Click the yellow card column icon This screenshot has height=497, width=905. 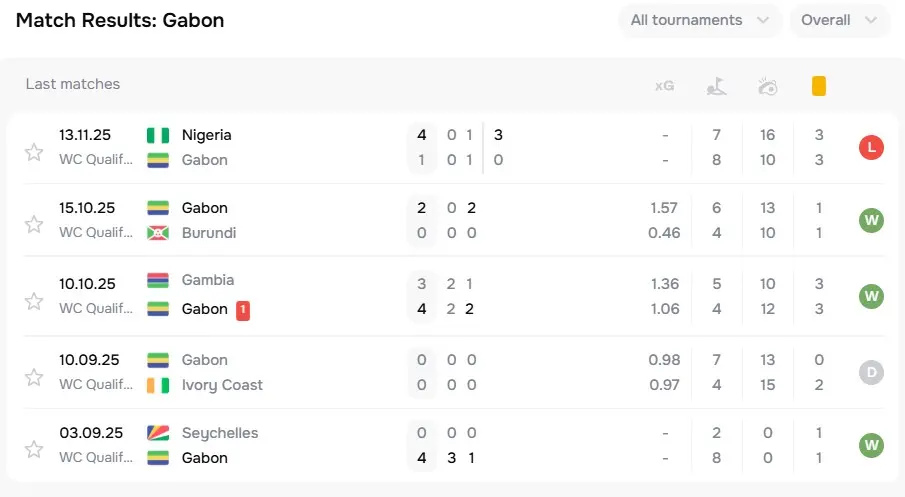pyautogui.click(x=818, y=86)
